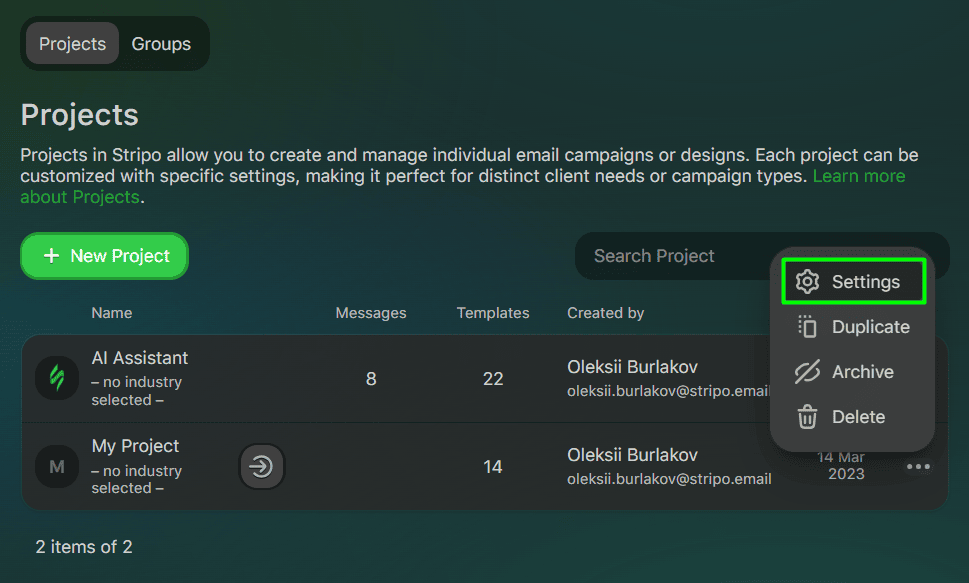Click the Created by column header
The height and width of the screenshot is (583, 969).
pos(606,313)
